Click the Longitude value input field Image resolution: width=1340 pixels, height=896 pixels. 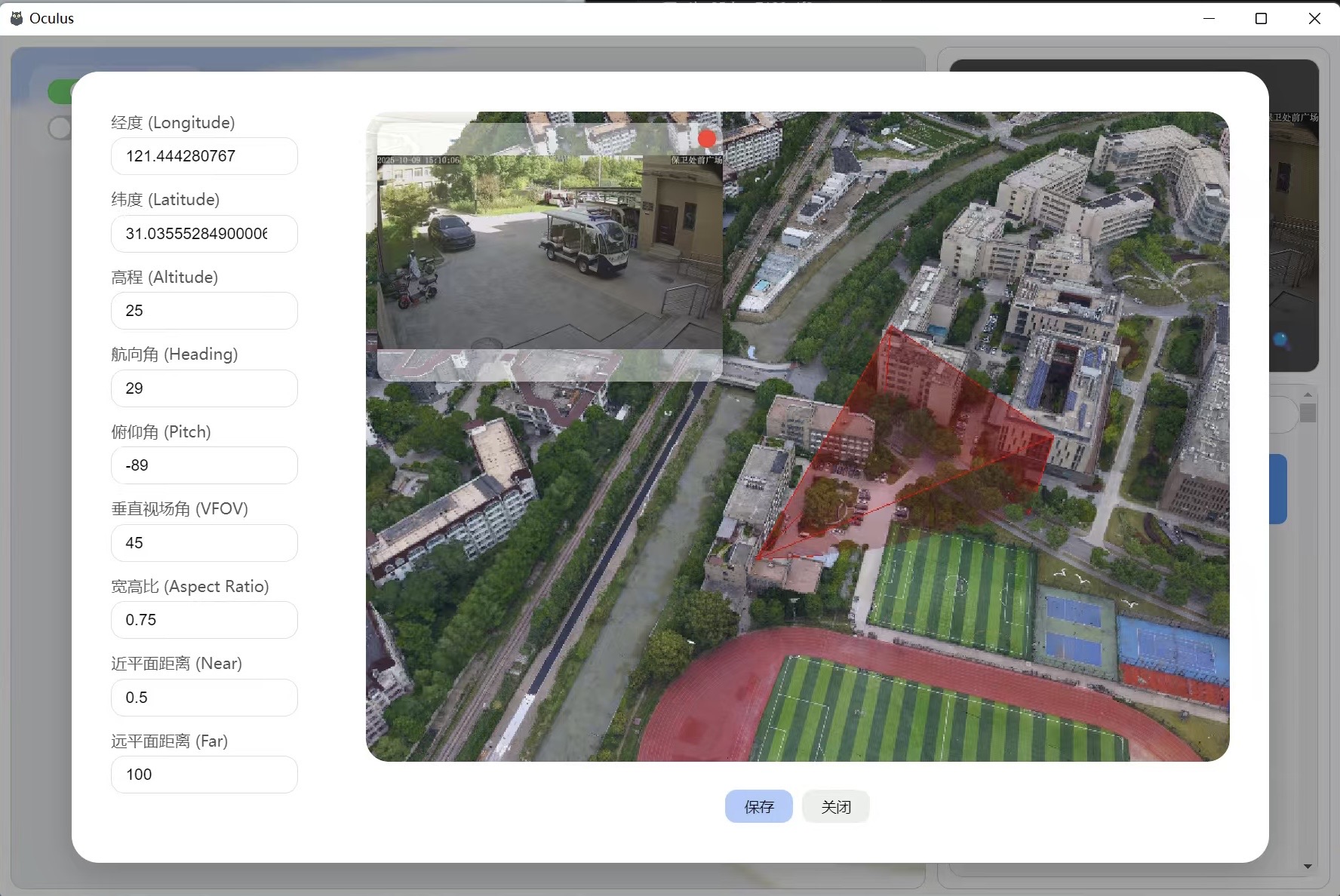(204, 156)
